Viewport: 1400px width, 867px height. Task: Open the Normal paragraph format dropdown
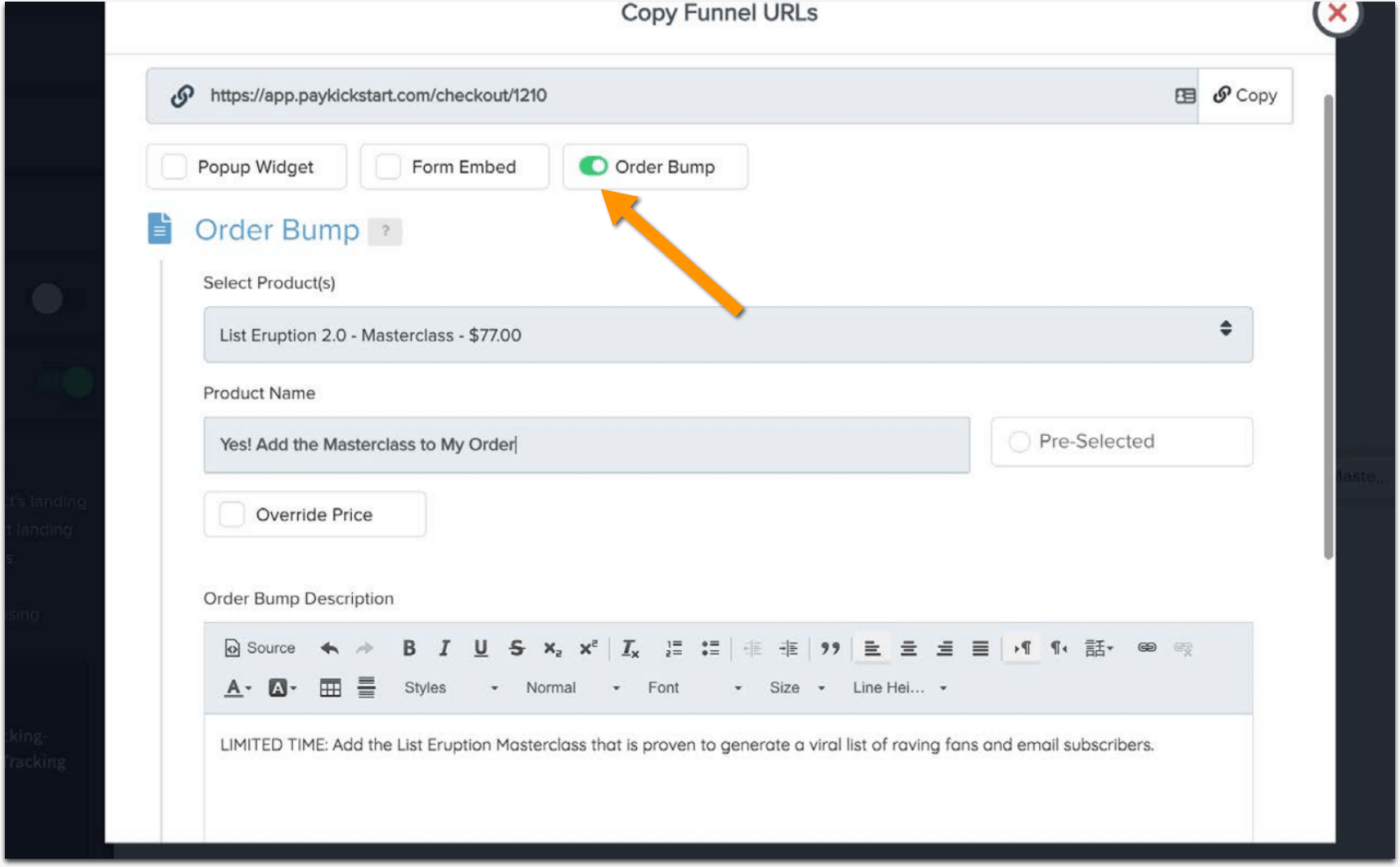point(573,688)
